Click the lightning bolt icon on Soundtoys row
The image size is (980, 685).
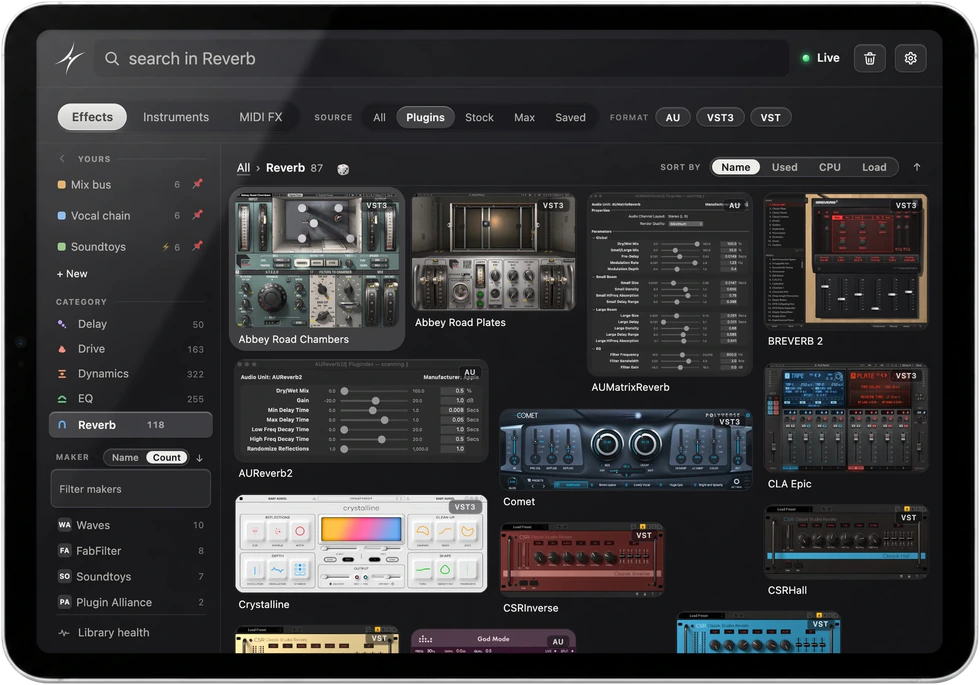166,247
